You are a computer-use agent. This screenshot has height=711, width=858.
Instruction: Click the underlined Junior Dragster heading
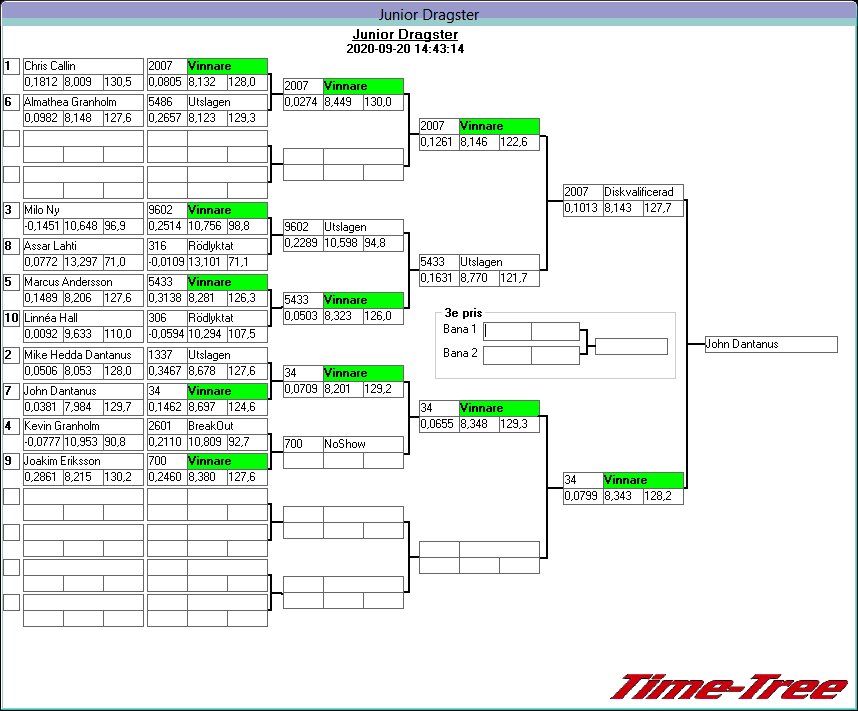pyautogui.click(x=404, y=34)
